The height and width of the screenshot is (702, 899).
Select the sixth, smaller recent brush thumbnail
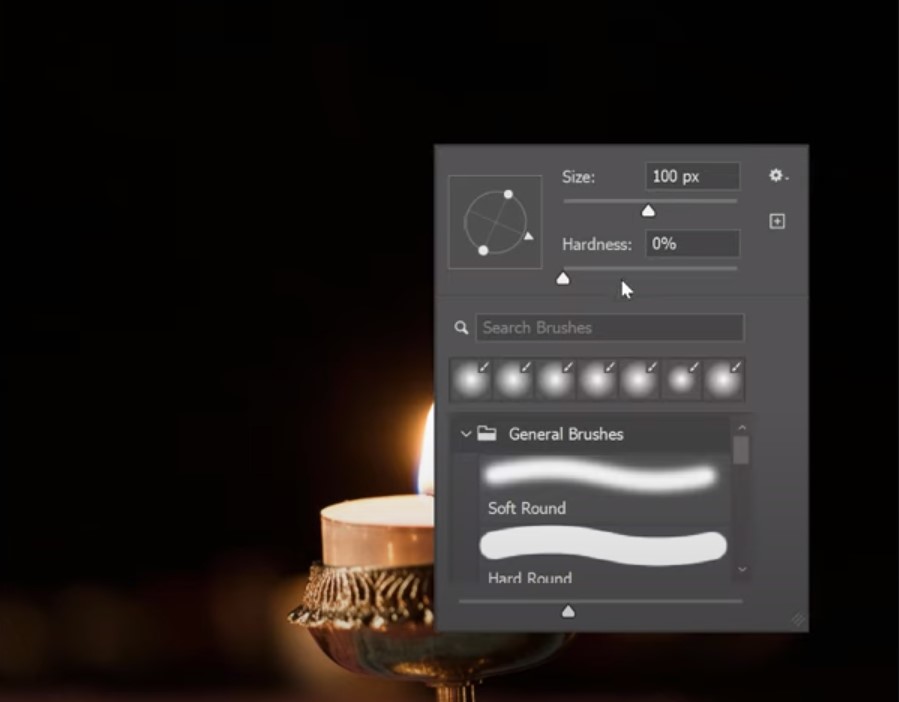tap(681, 379)
